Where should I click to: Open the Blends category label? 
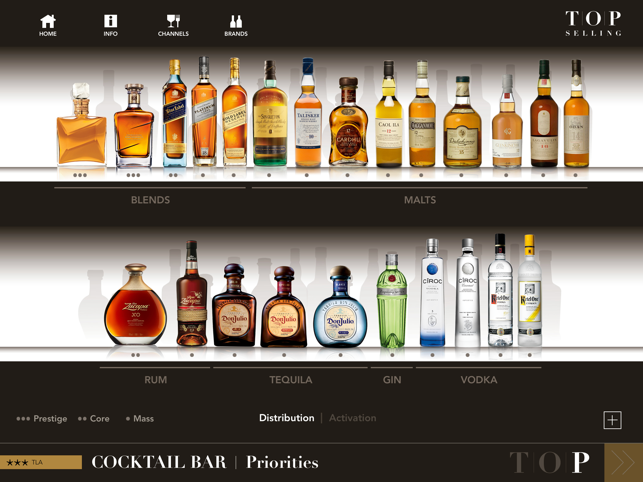point(150,200)
